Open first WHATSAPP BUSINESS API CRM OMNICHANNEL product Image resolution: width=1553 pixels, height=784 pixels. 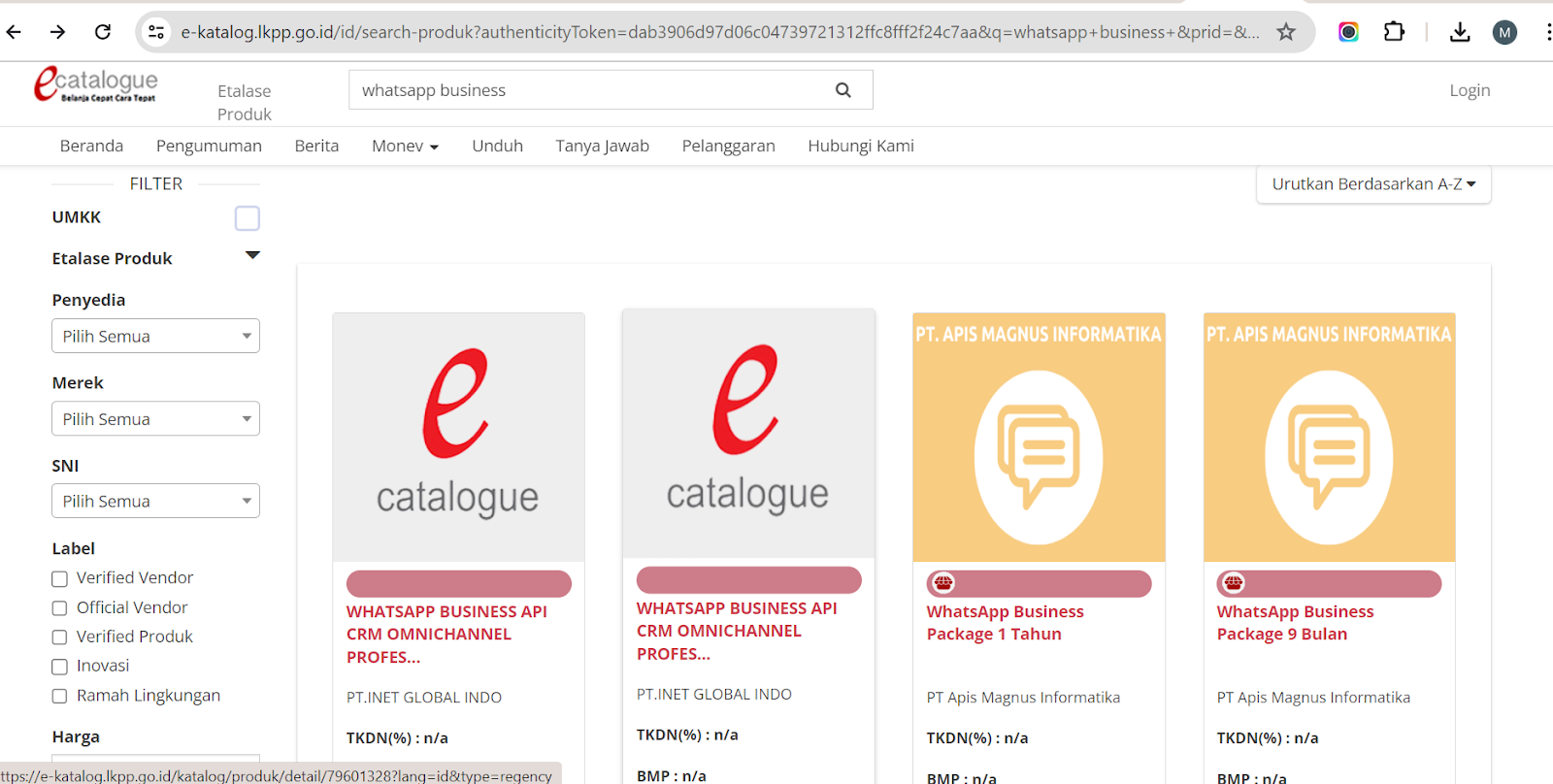click(446, 634)
